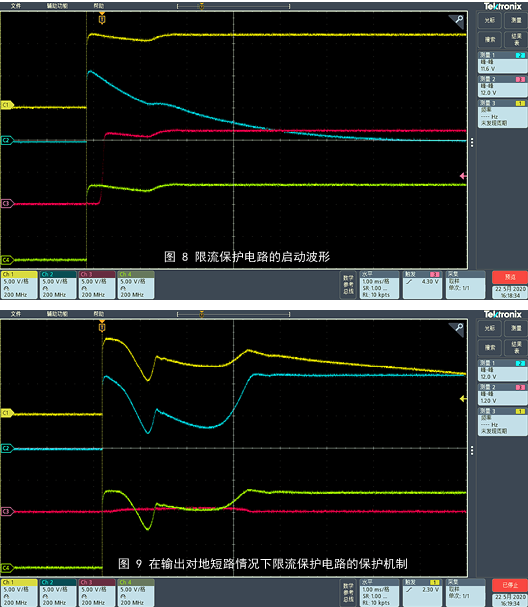Screen dimensions: 528x607
Task: Open the 辅助功能 menu in the Figure 9 scope window
Action: (57, 314)
